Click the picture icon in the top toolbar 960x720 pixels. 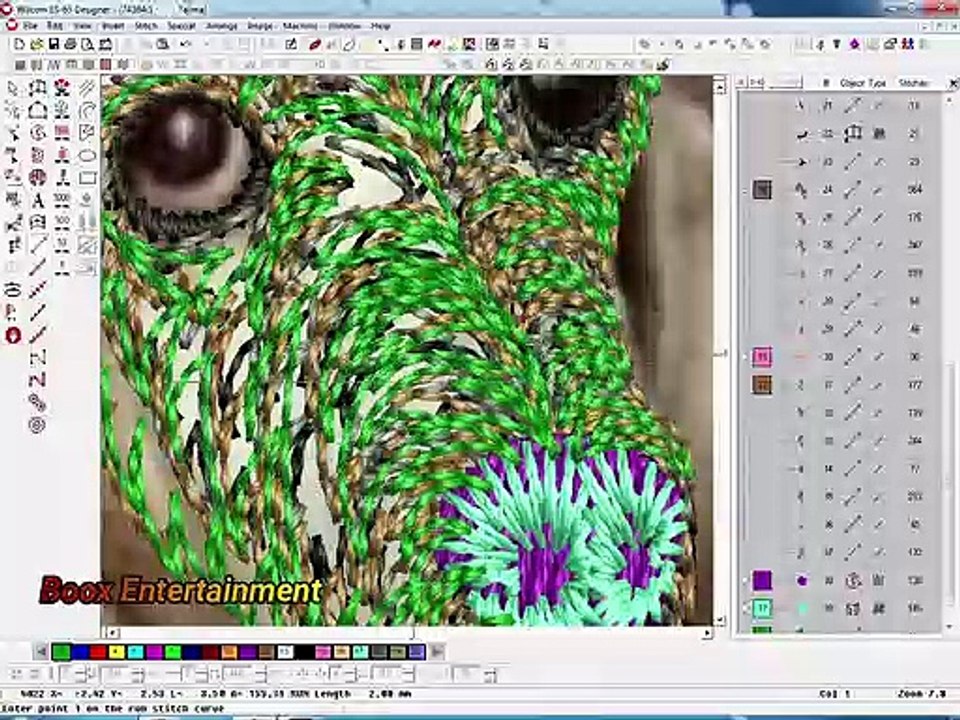click(x=469, y=44)
